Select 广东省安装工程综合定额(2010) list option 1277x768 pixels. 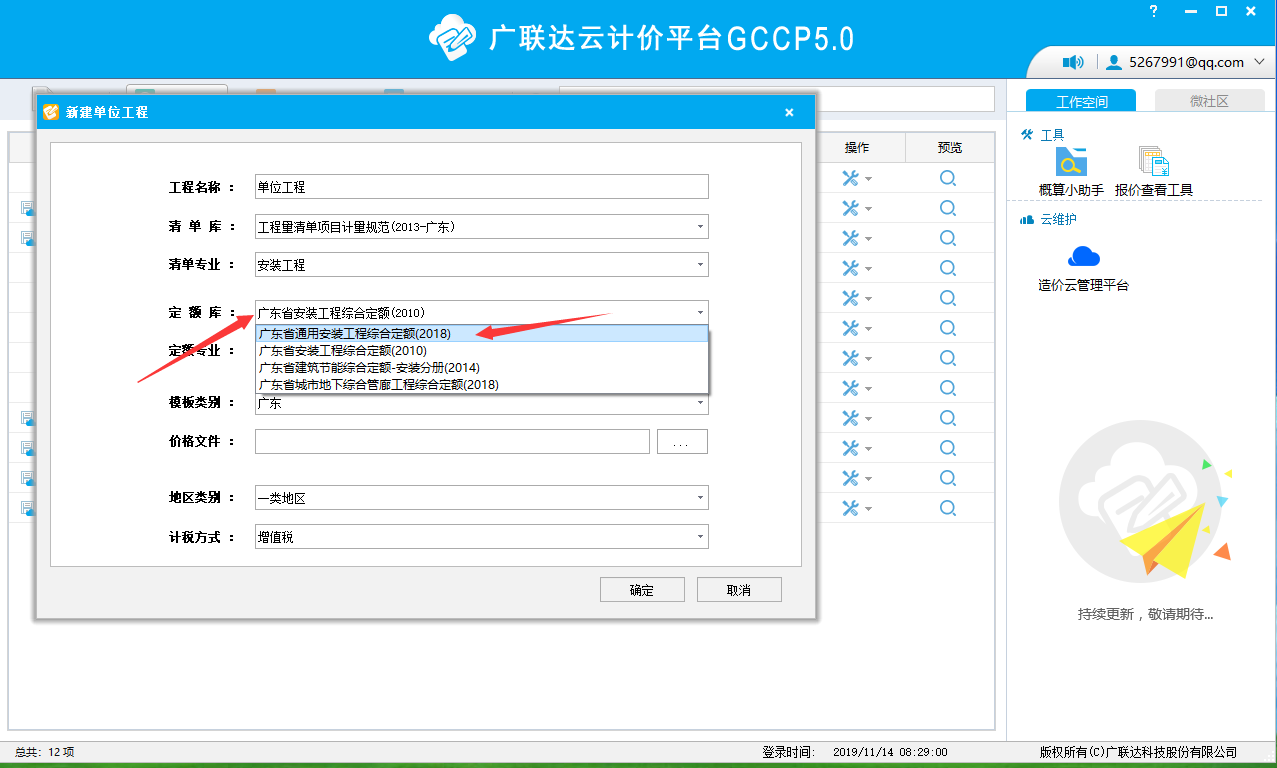coord(482,351)
